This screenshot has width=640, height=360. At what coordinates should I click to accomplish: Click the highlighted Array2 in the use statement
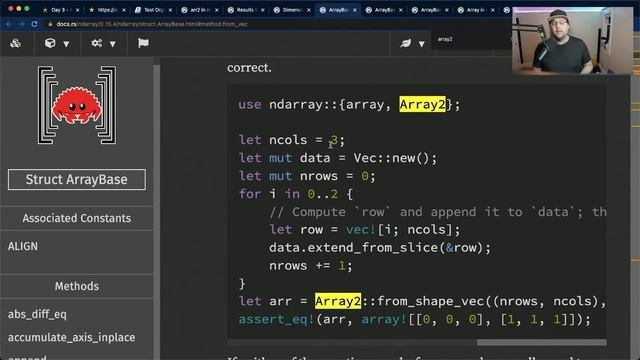pos(422,104)
